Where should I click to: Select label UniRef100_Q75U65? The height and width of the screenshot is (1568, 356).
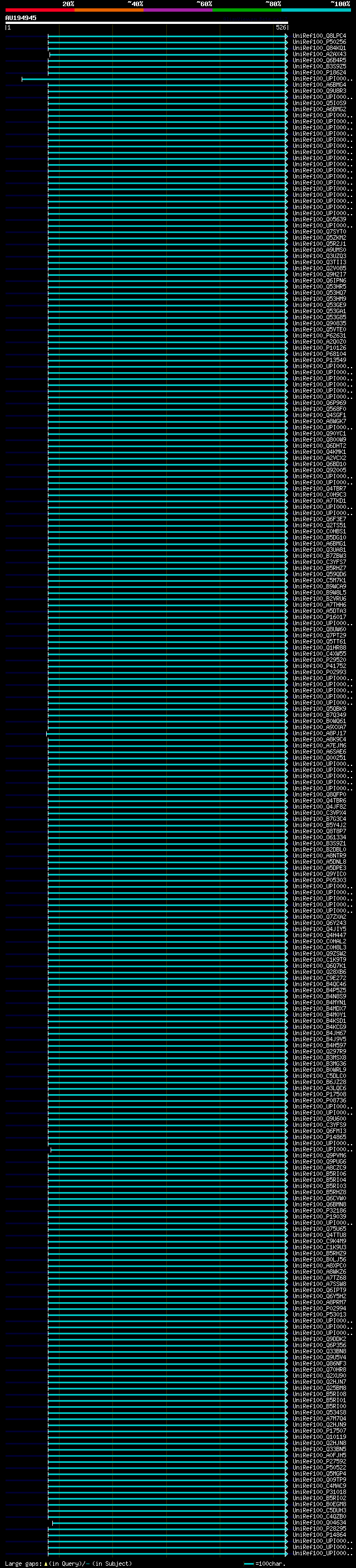(x=319, y=1228)
